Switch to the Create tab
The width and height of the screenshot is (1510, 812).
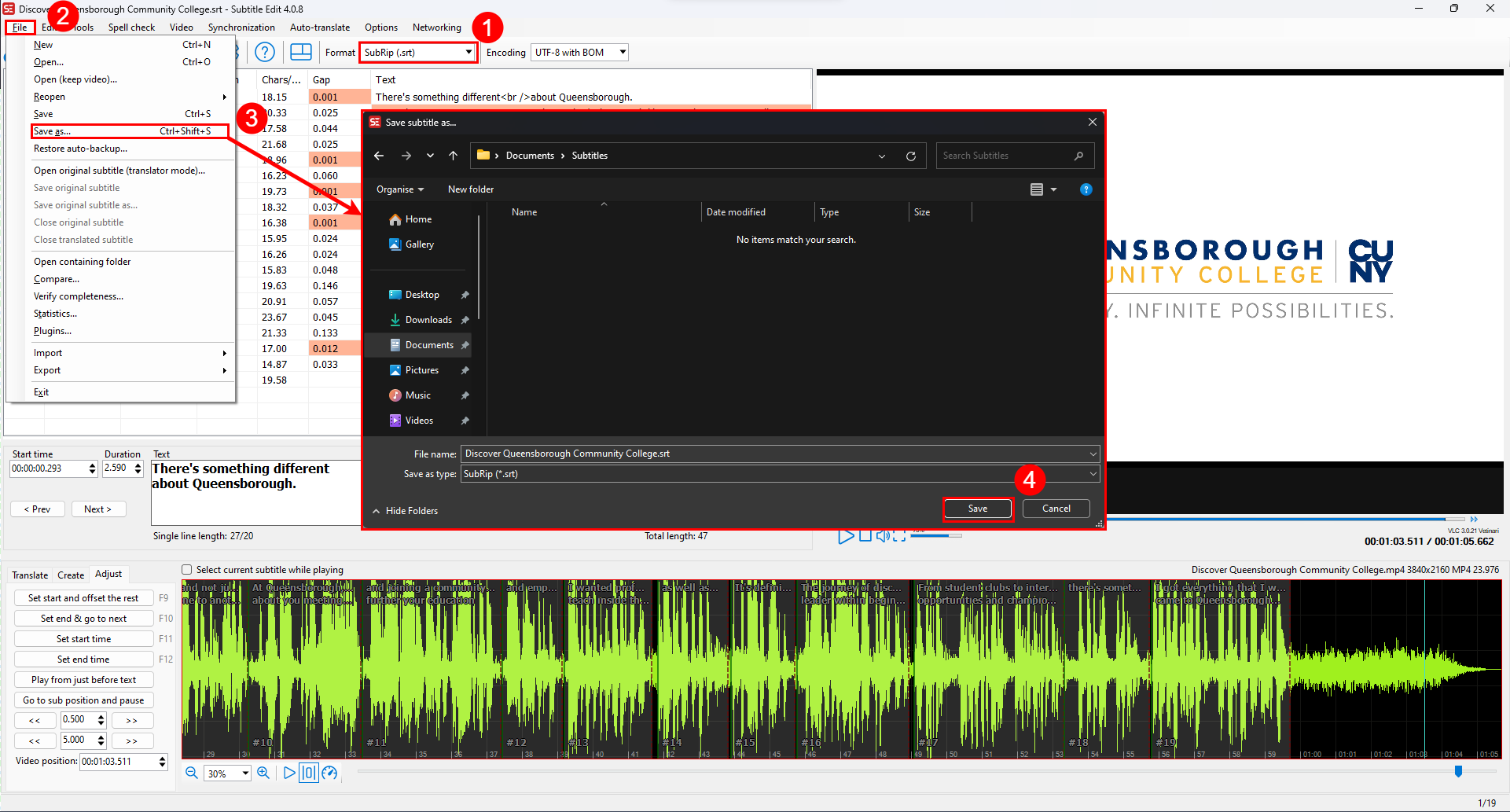click(71, 575)
